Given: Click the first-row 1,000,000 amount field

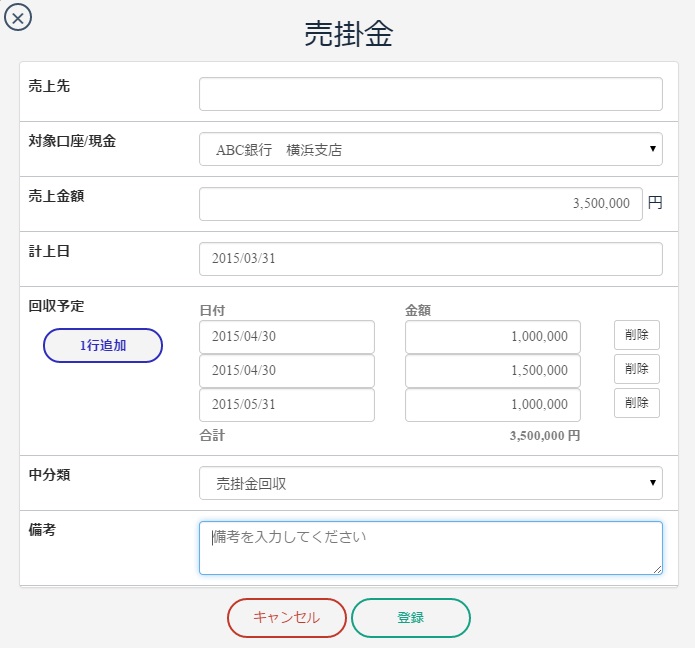Looking at the screenshot, I should [492, 337].
